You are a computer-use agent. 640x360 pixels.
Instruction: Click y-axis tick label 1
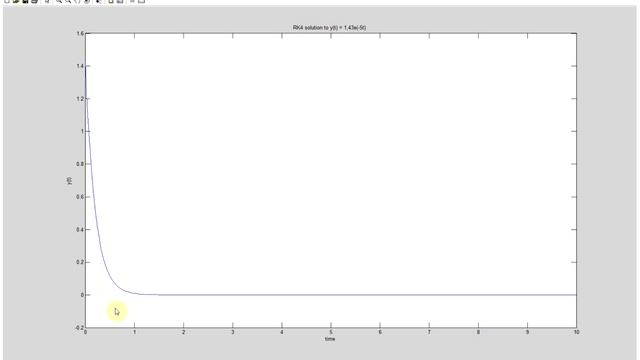82,131
